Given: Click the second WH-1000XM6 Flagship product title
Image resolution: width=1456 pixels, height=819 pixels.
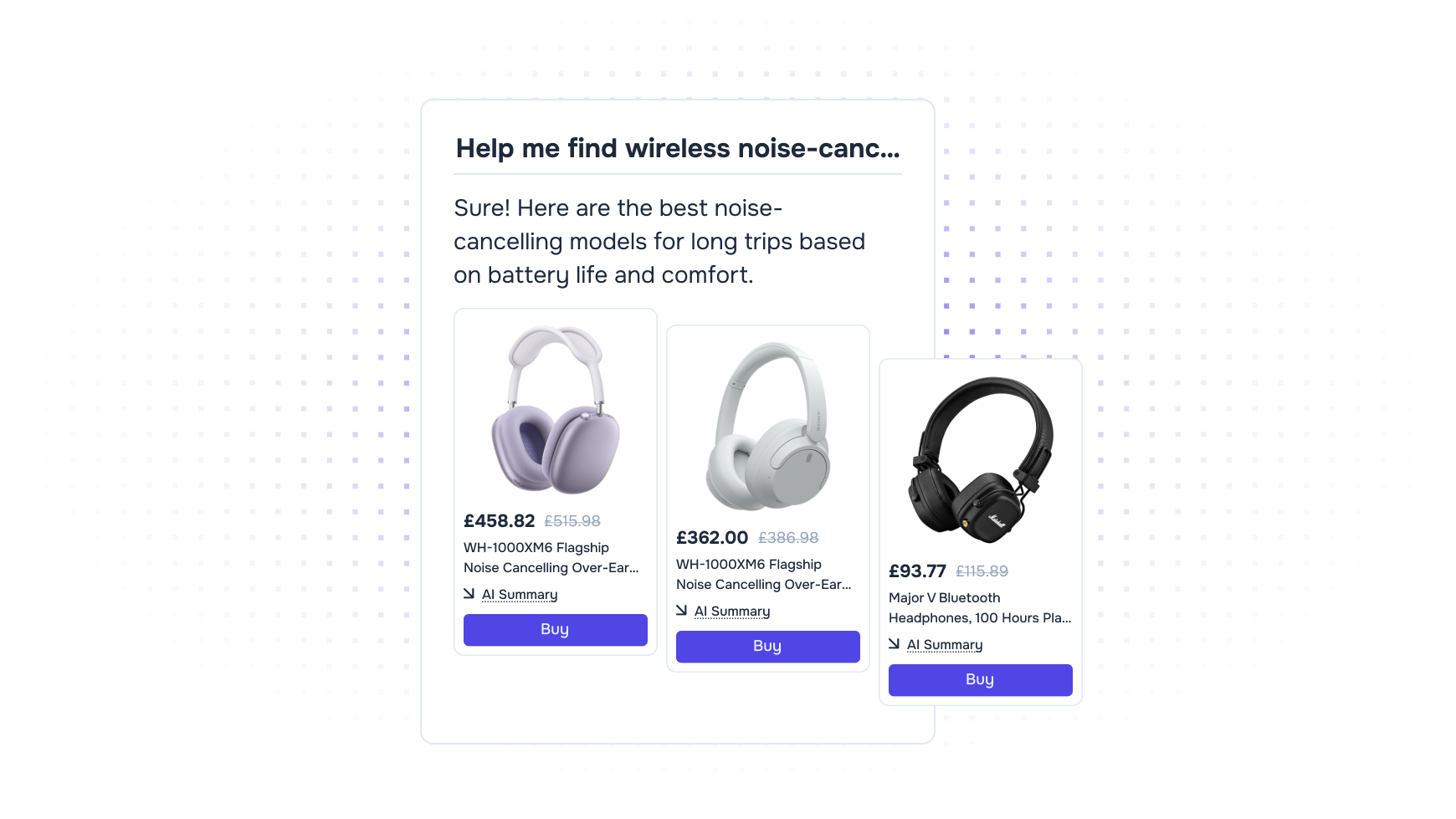Looking at the screenshot, I should 764,575.
